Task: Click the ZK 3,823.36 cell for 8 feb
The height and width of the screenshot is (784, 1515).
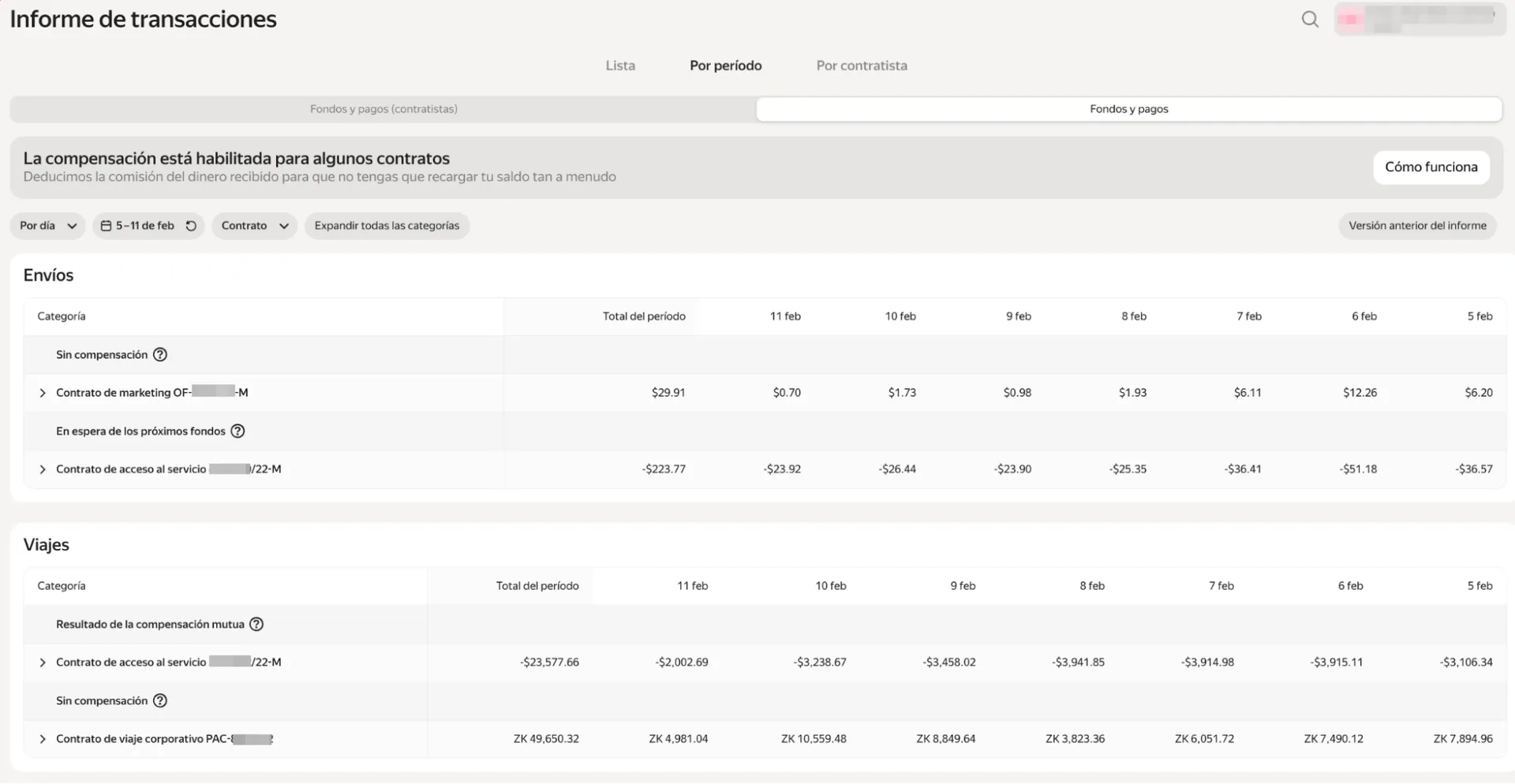Action: (1075, 739)
